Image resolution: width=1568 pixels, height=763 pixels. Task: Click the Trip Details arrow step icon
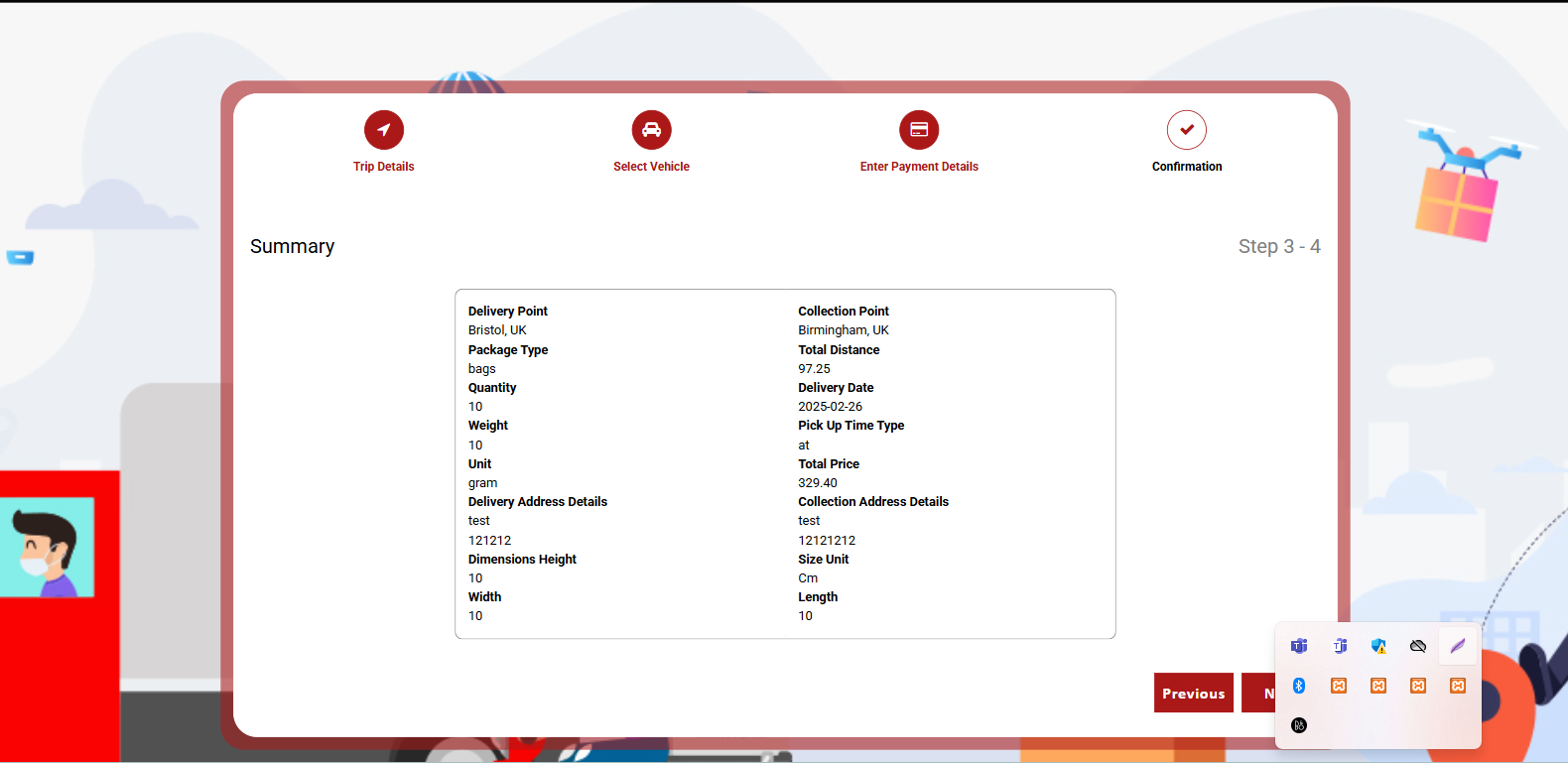(x=384, y=130)
